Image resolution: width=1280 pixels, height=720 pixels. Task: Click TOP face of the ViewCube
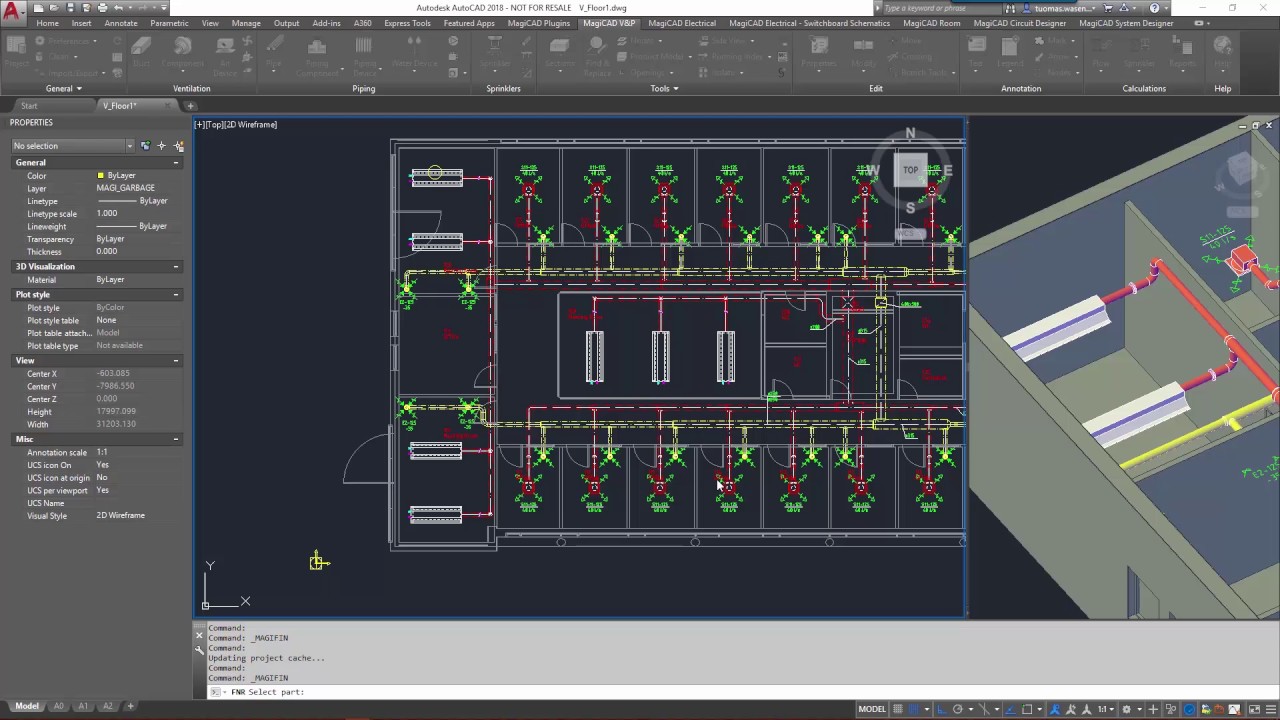(910, 170)
